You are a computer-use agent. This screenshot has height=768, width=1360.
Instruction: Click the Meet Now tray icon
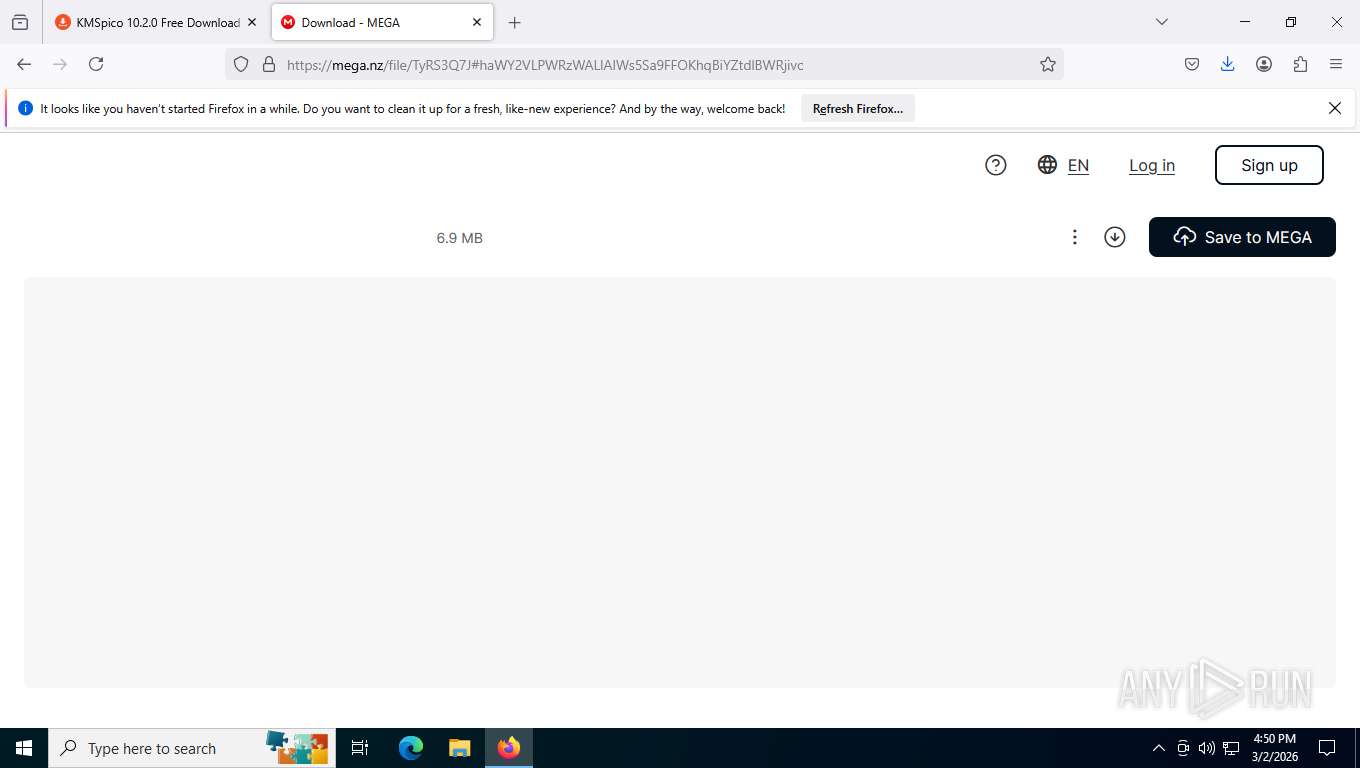[x=1183, y=748]
